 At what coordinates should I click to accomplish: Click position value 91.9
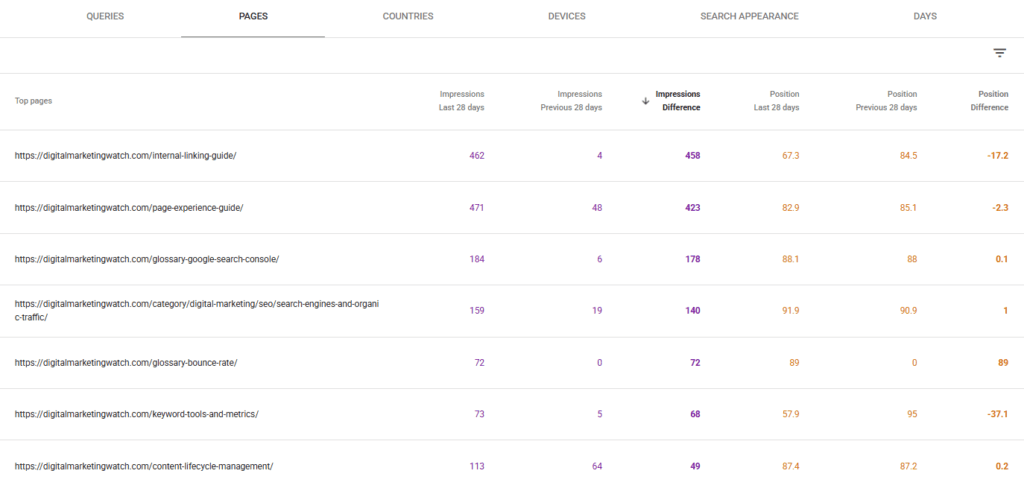coord(791,311)
